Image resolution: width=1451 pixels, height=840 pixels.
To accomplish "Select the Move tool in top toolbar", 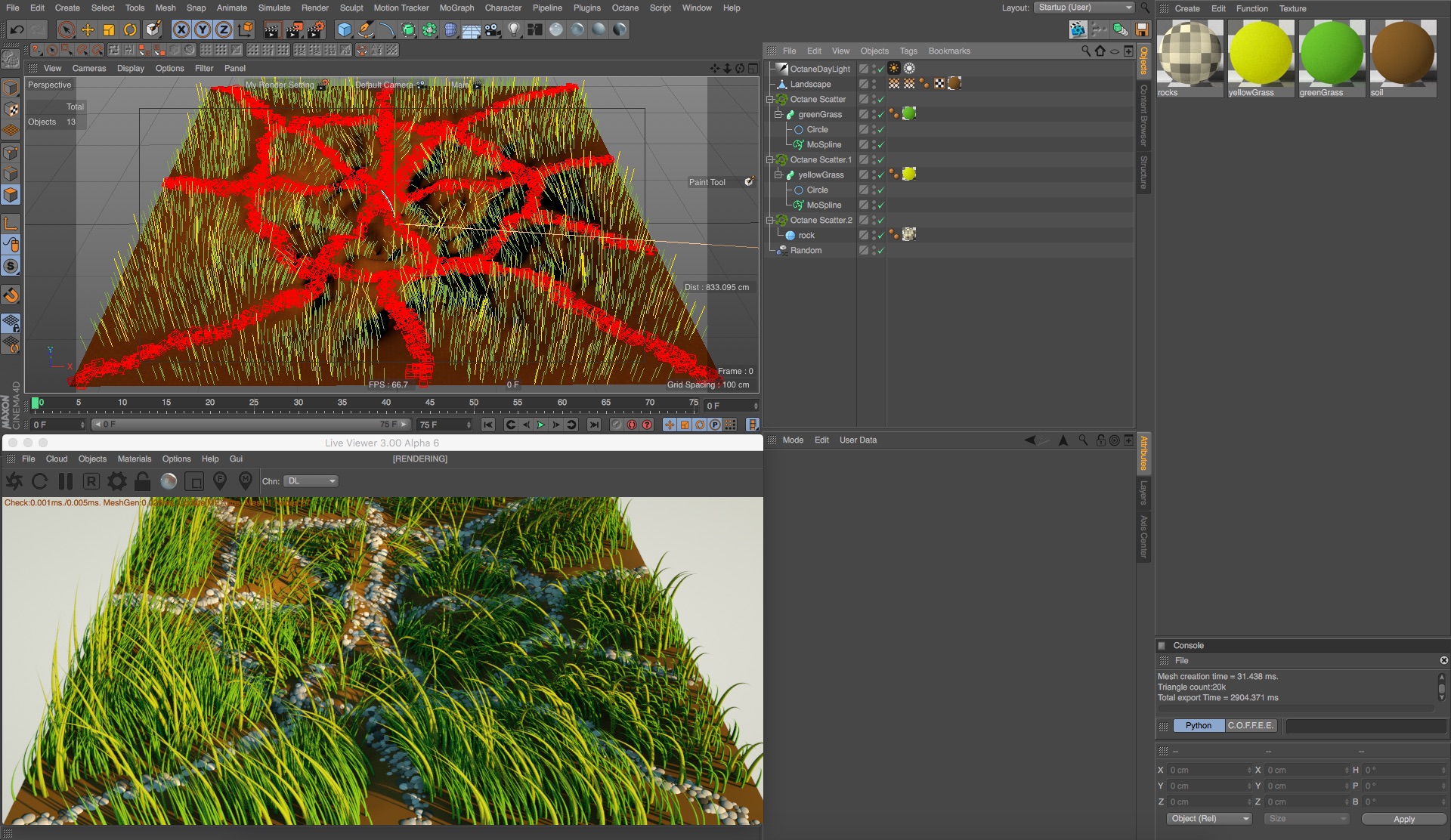I will coord(88,29).
